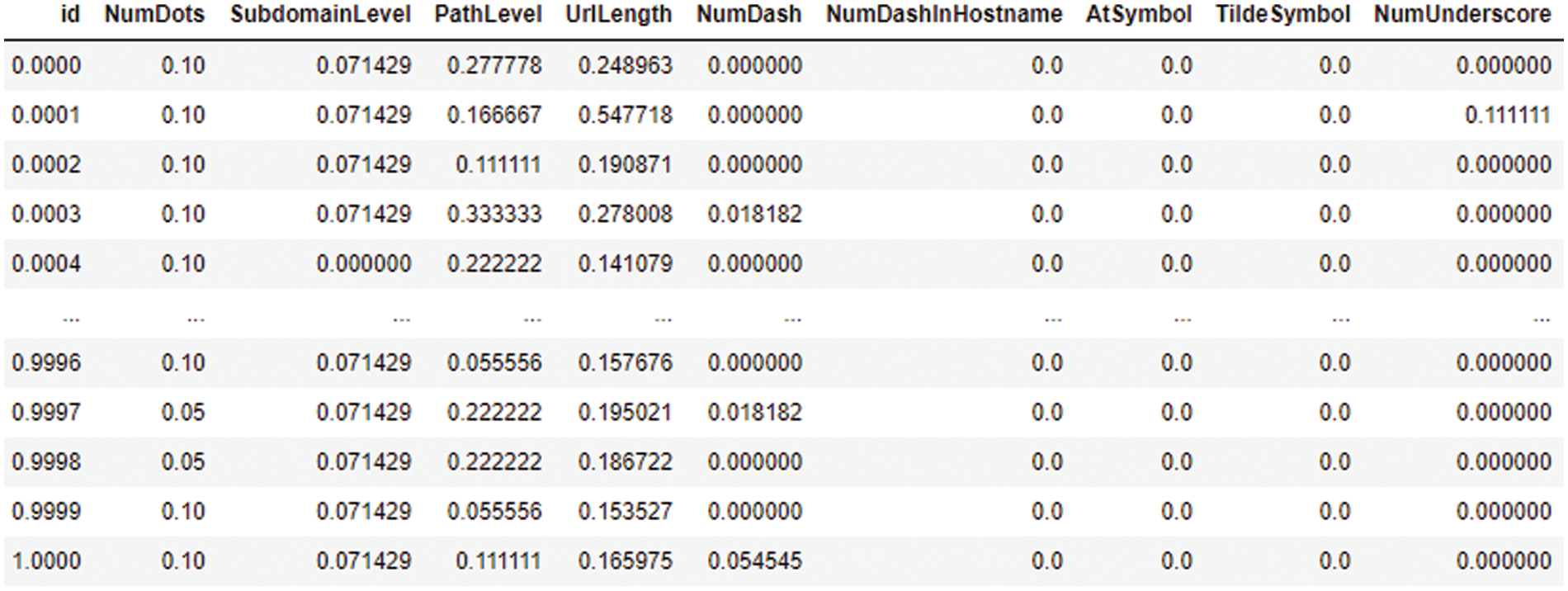Click the AtSymbol column header
1568x591 pixels.
click(x=1138, y=15)
